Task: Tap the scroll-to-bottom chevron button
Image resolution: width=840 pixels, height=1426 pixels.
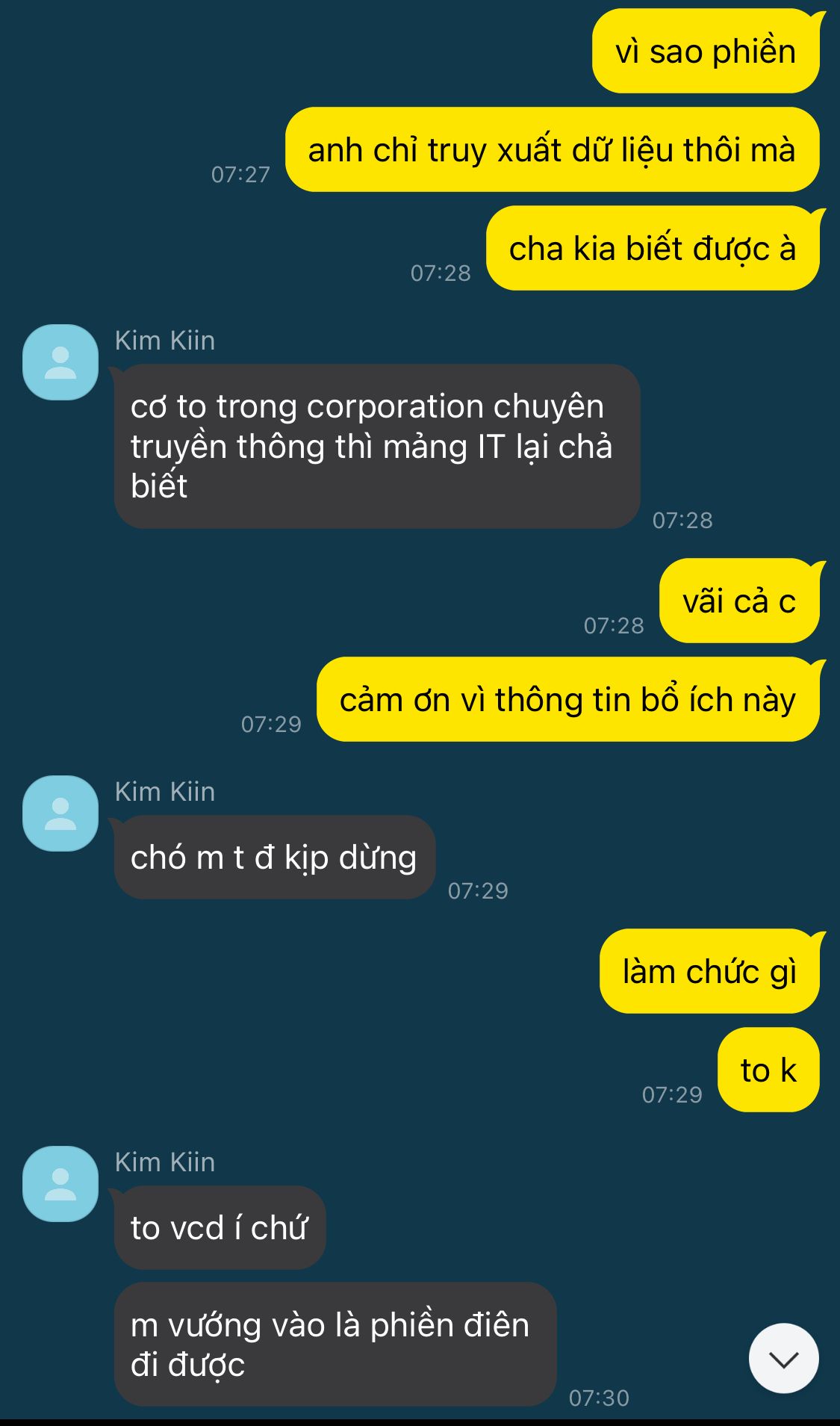Action: coord(783,1358)
